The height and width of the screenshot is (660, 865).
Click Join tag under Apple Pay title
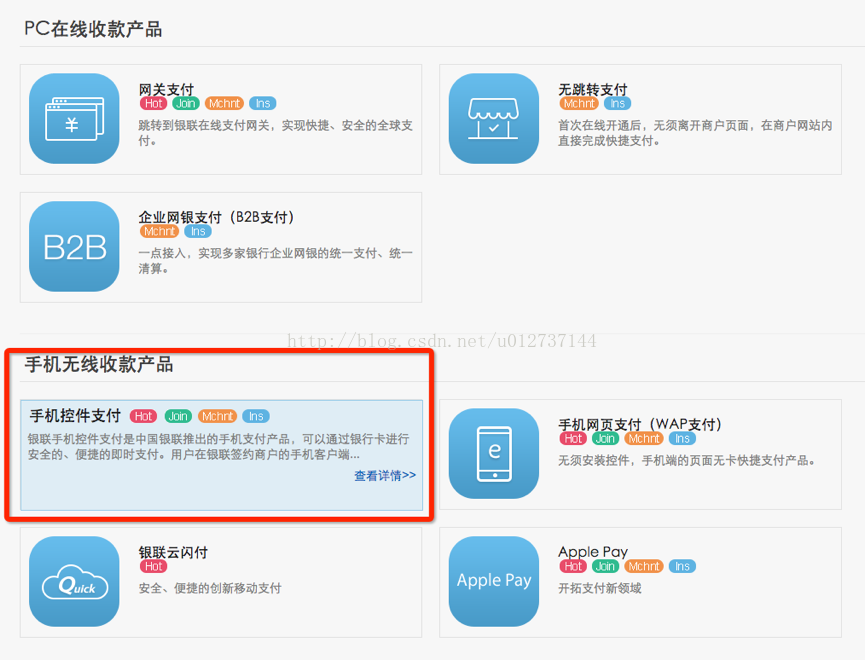pos(606,566)
